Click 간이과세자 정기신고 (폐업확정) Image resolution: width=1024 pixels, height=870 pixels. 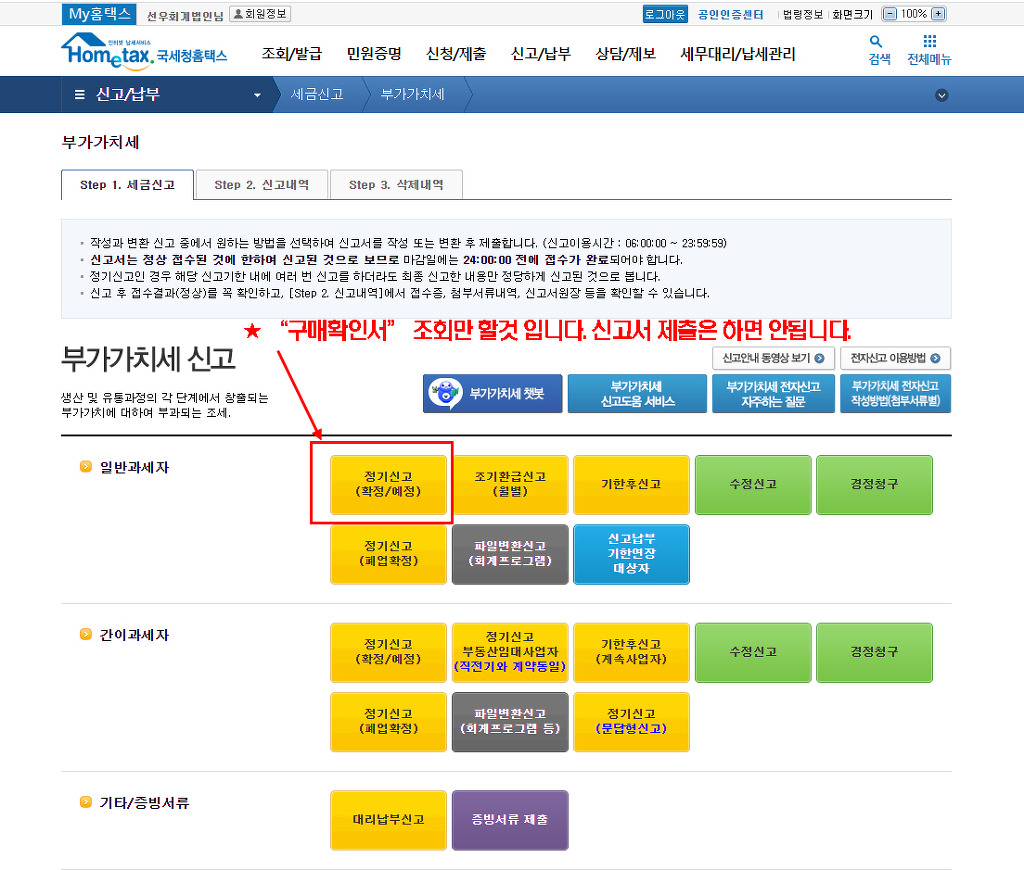388,722
